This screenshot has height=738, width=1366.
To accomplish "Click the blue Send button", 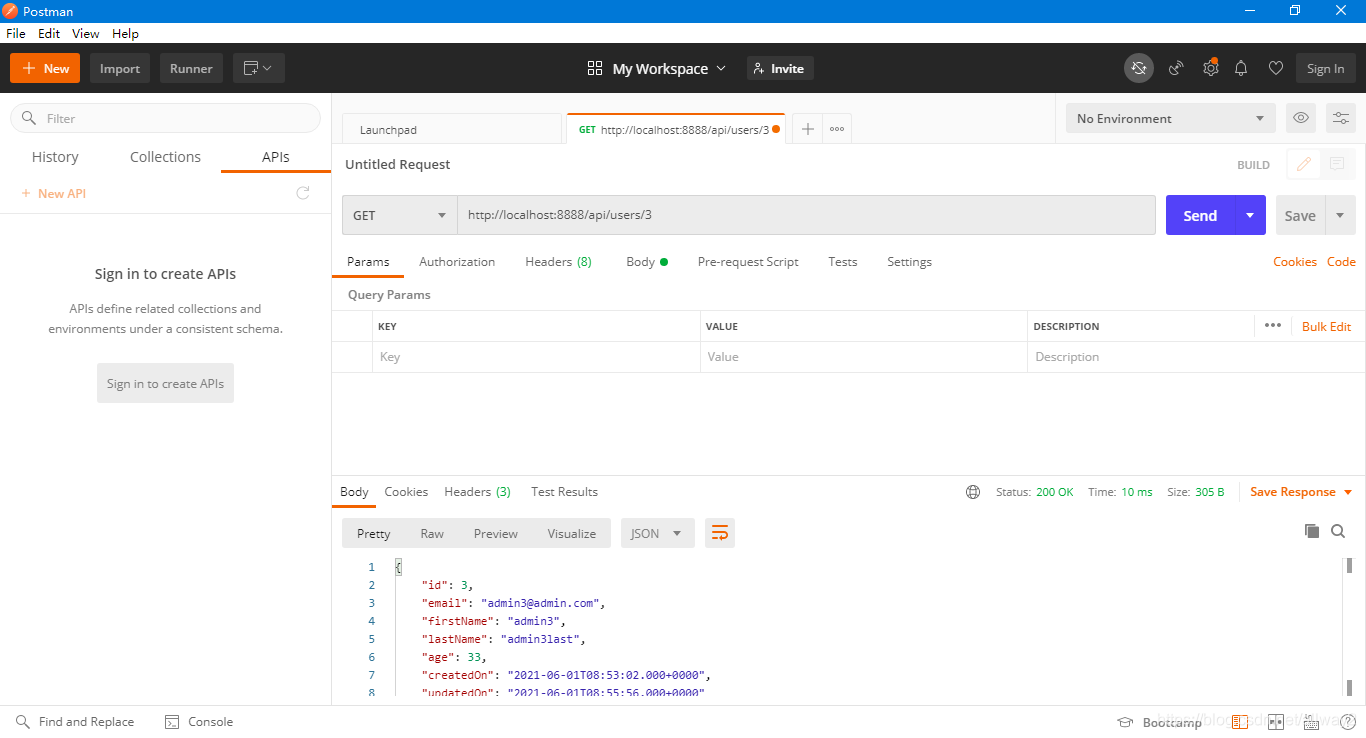I will click(1200, 215).
